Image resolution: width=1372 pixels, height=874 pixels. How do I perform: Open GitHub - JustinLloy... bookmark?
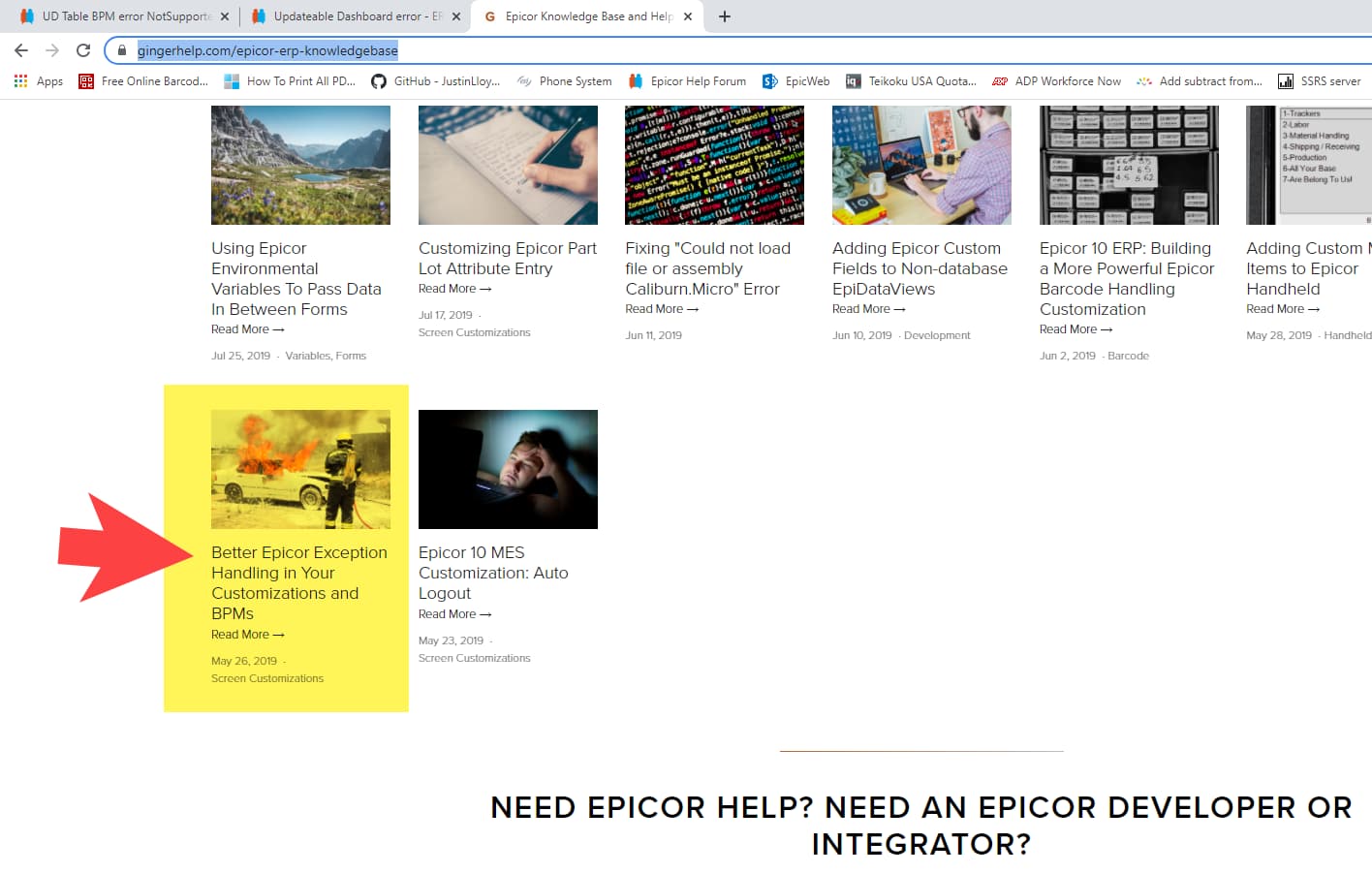436,81
